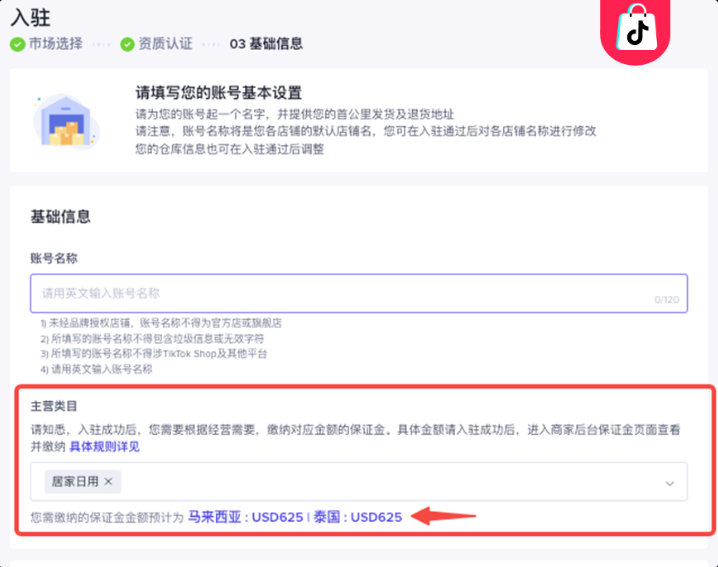The image size is (718, 567).
Task: Click the warehouse illustration icon
Action: [x=66, y=121]
